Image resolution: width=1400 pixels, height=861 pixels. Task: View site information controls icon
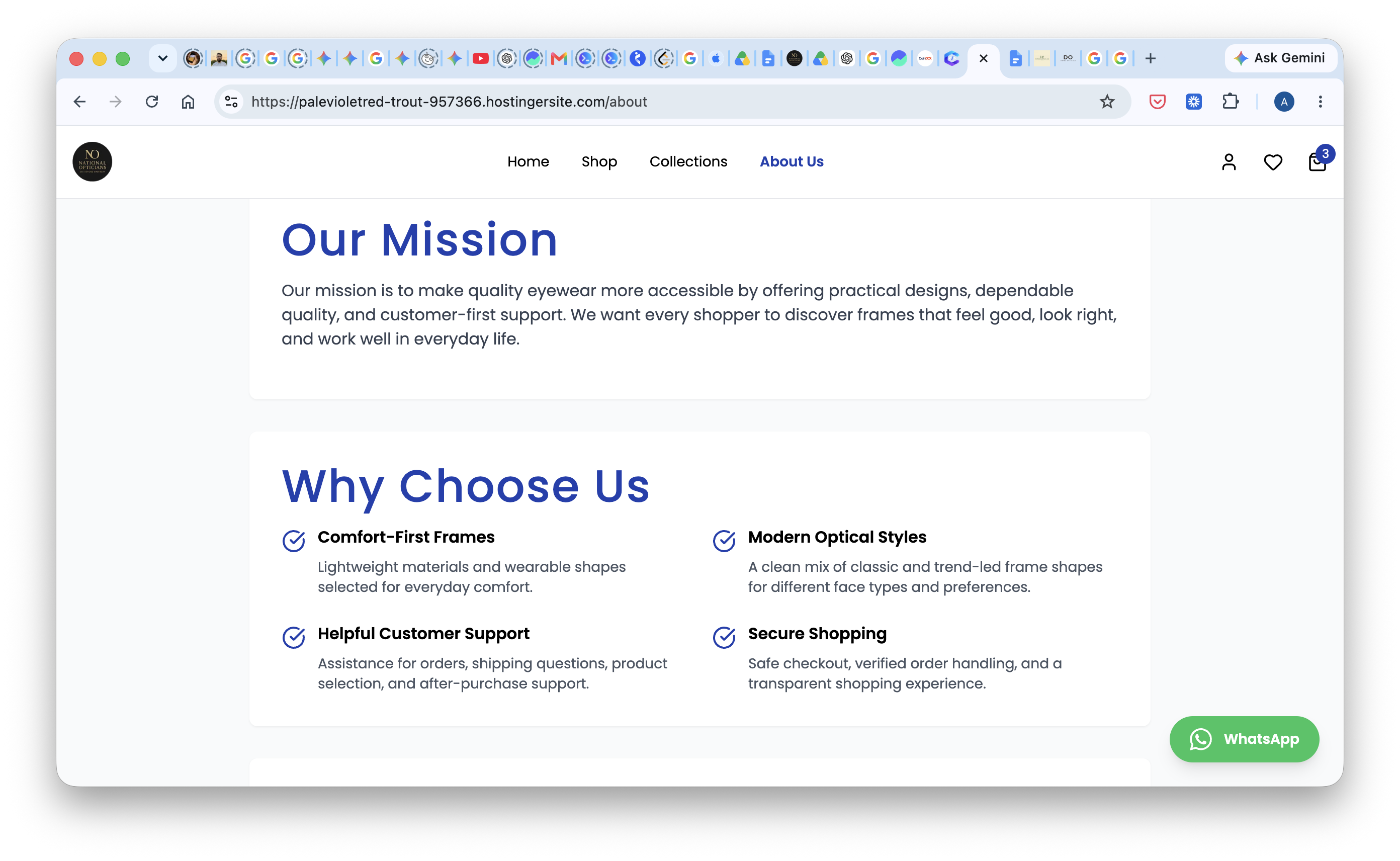click(x=231, y=102)
